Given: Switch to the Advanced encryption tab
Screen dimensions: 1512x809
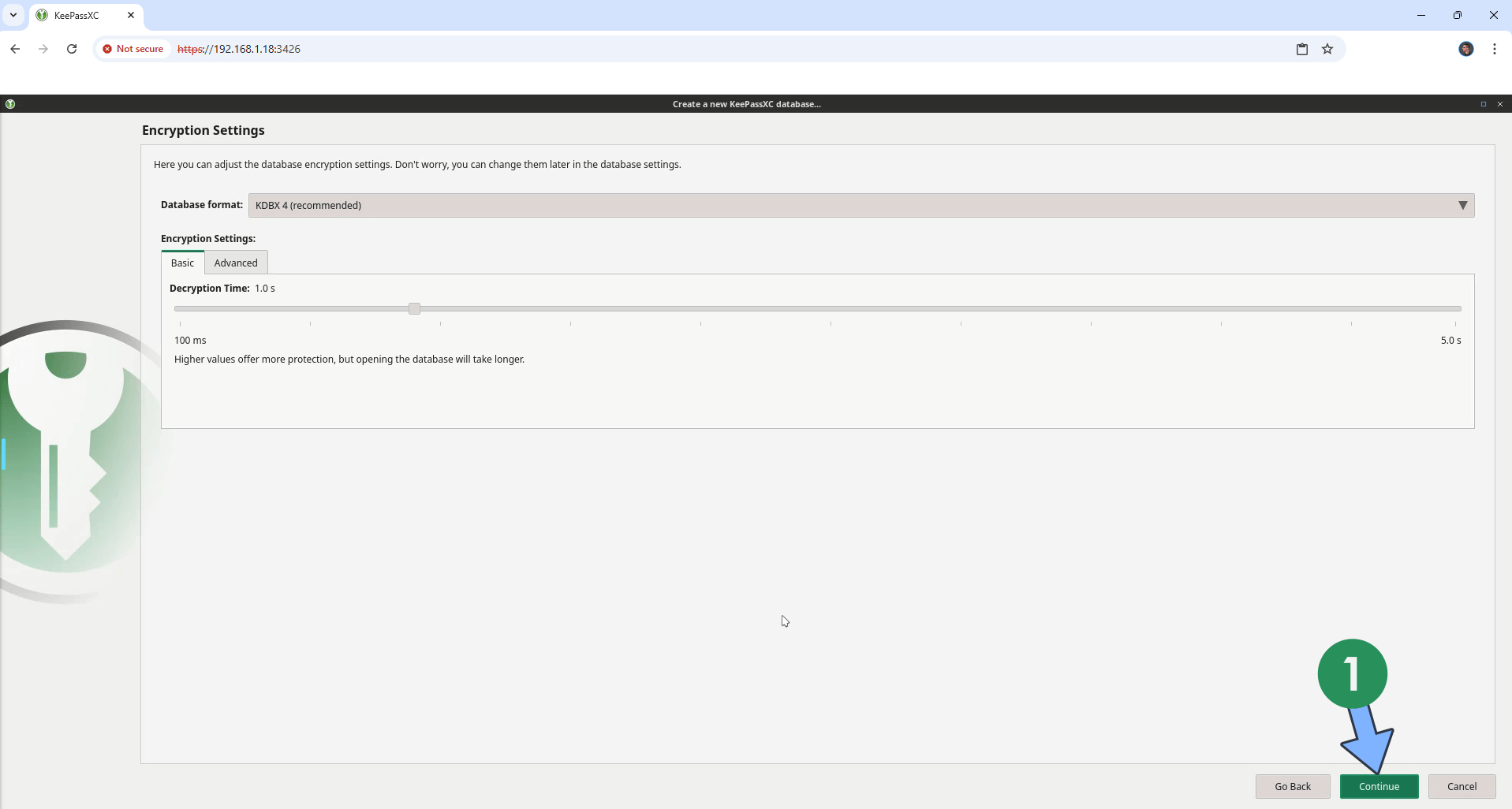Looking at the screenshot, I should tap(236, 263).
